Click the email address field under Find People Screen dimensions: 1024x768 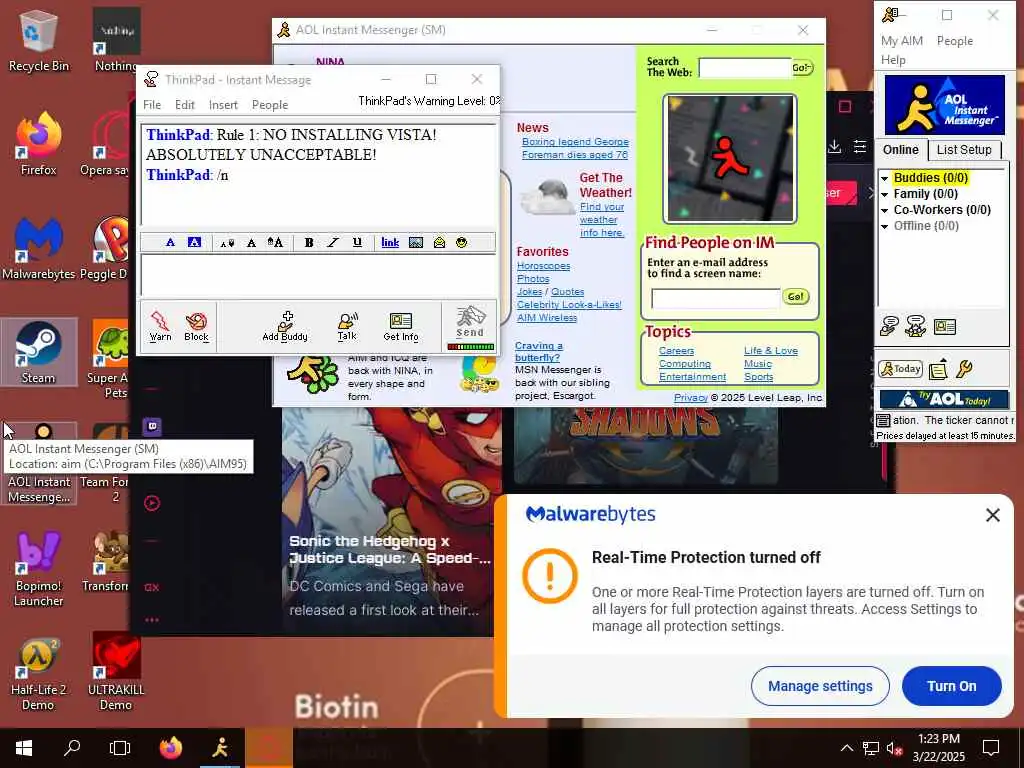[715, 298]
